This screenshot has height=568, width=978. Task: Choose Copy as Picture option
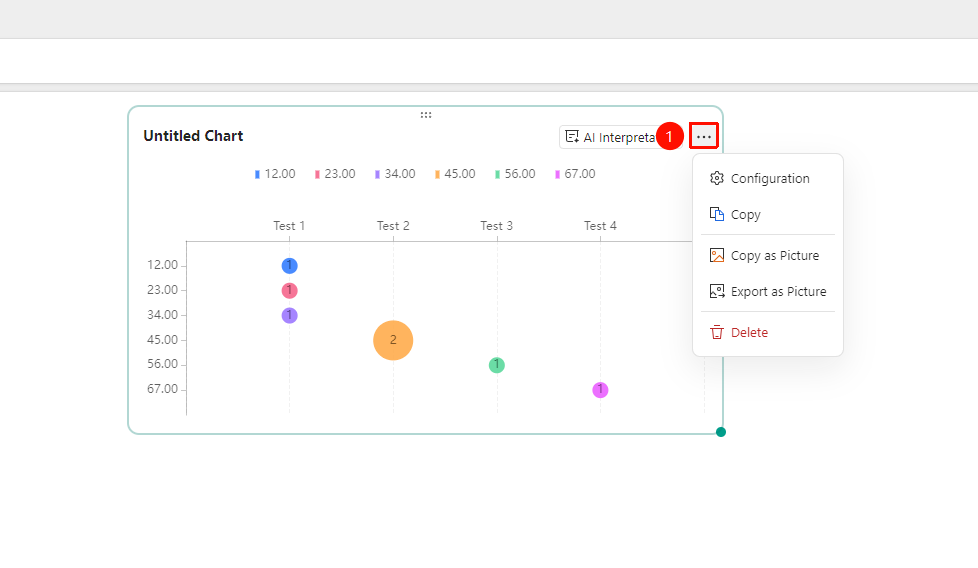pyautogui.click(x=768, y=256)
